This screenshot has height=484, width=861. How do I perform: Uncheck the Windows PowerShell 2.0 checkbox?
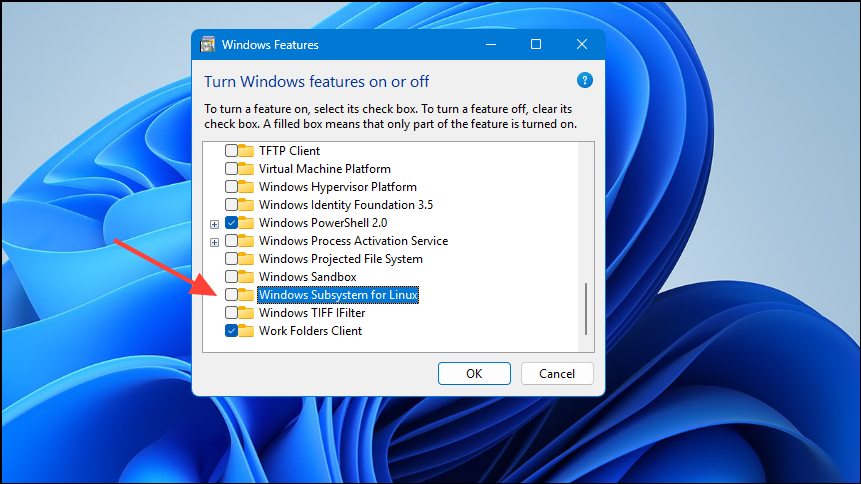[231, 223]
